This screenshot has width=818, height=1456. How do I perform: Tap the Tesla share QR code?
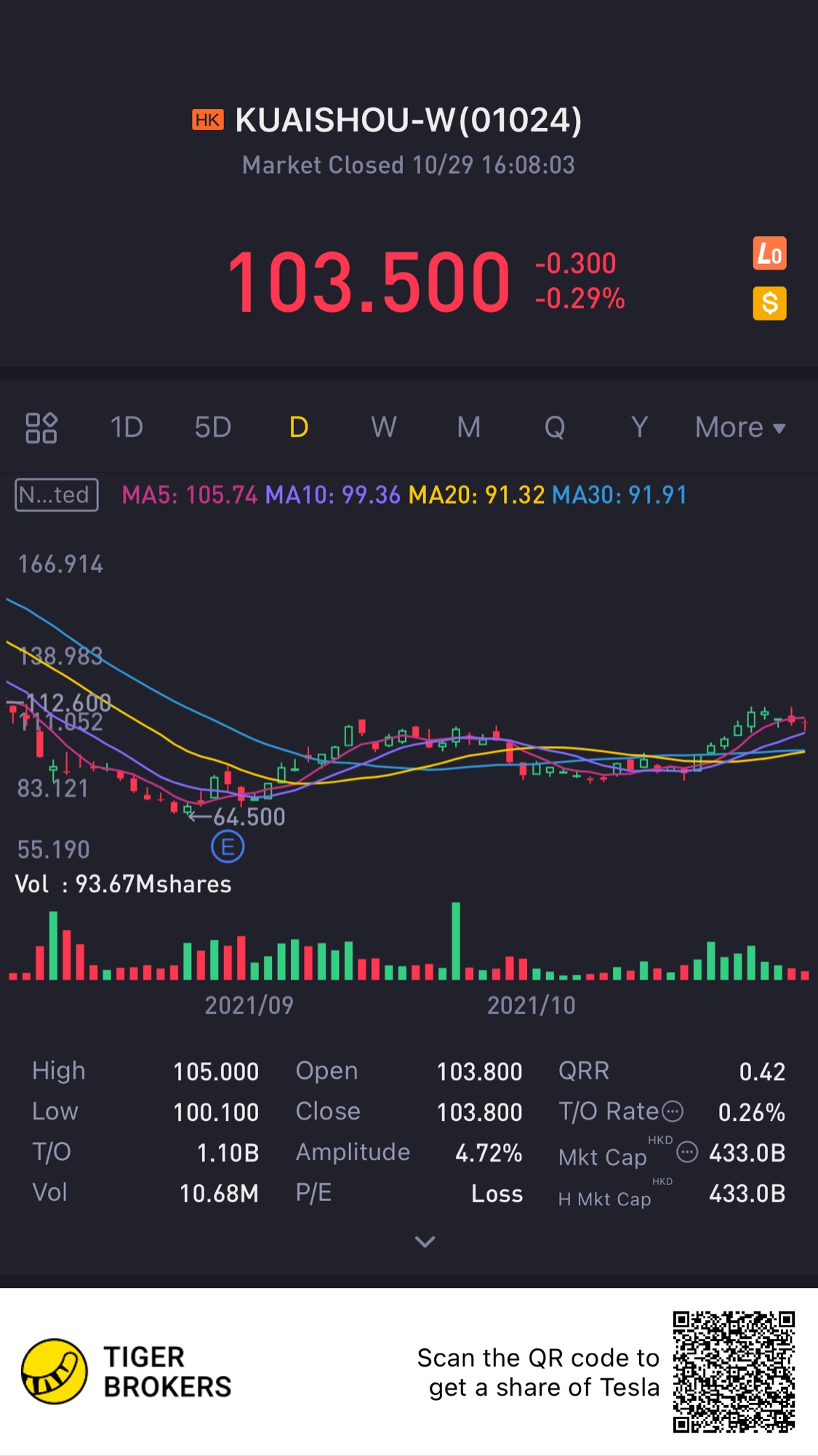(x=734, y=1372)
